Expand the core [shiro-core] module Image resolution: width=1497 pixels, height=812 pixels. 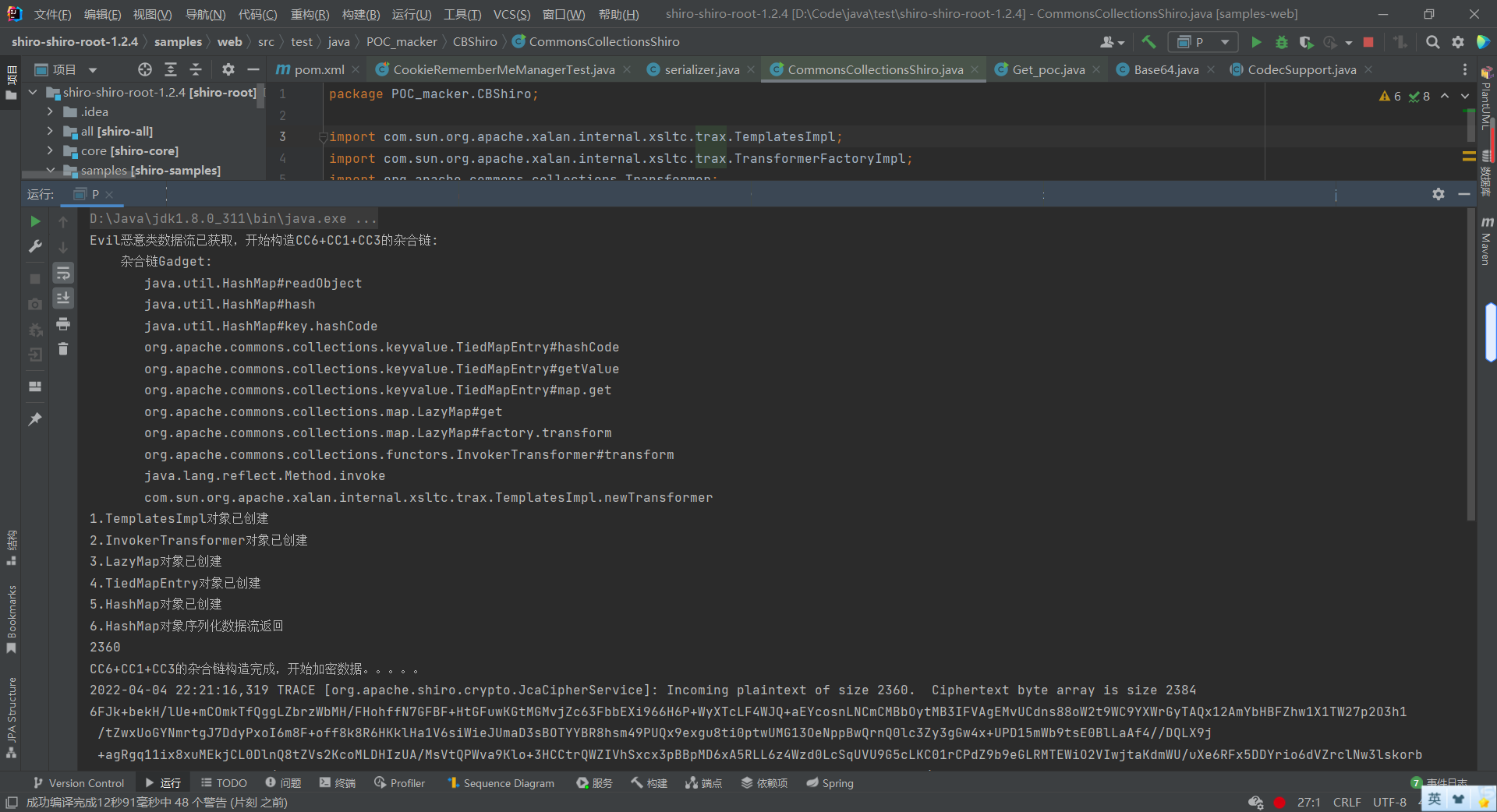click(50, 150)
